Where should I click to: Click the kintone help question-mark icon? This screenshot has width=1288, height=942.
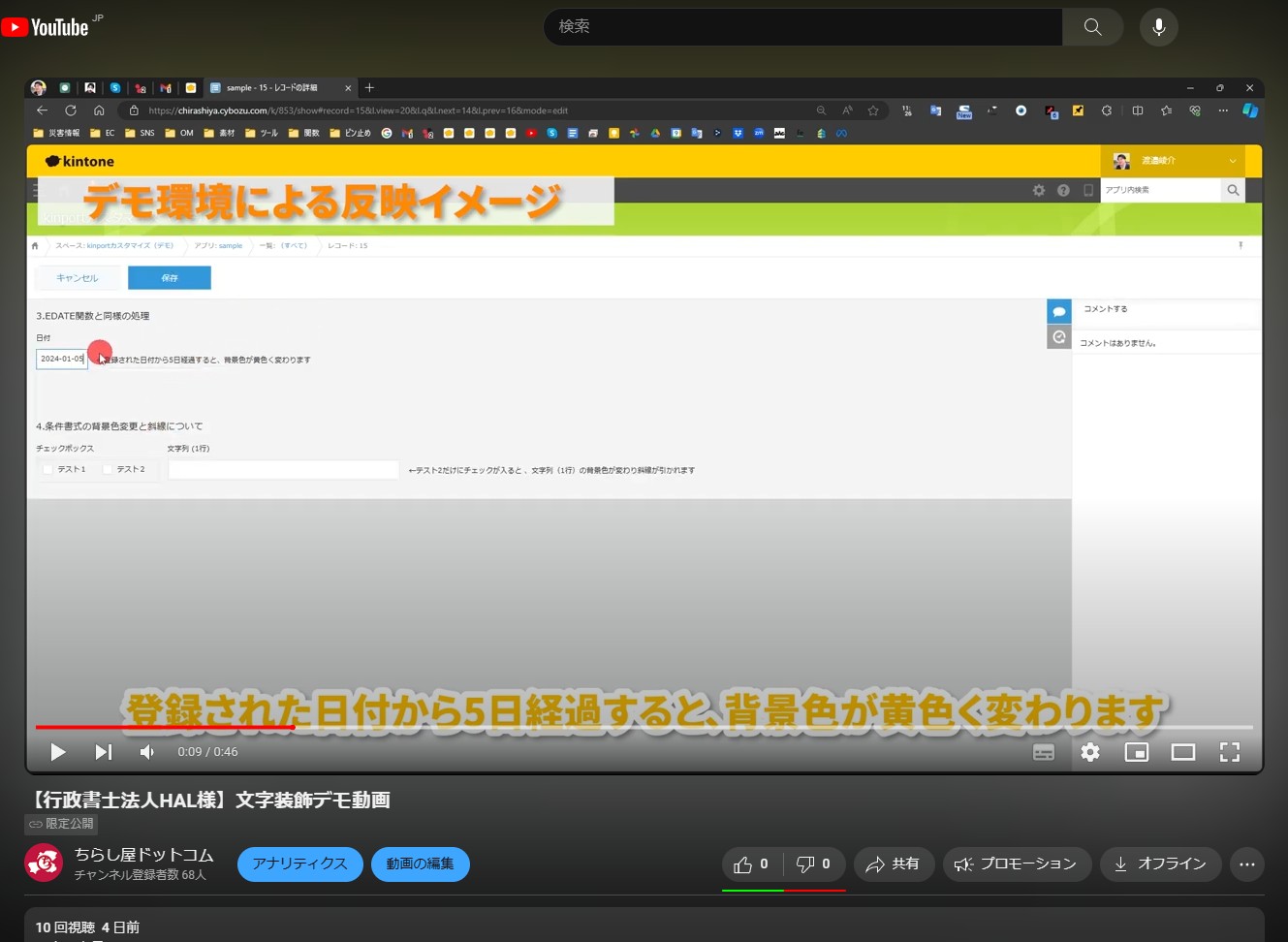pyautogui.click(x=1063, y=190)
